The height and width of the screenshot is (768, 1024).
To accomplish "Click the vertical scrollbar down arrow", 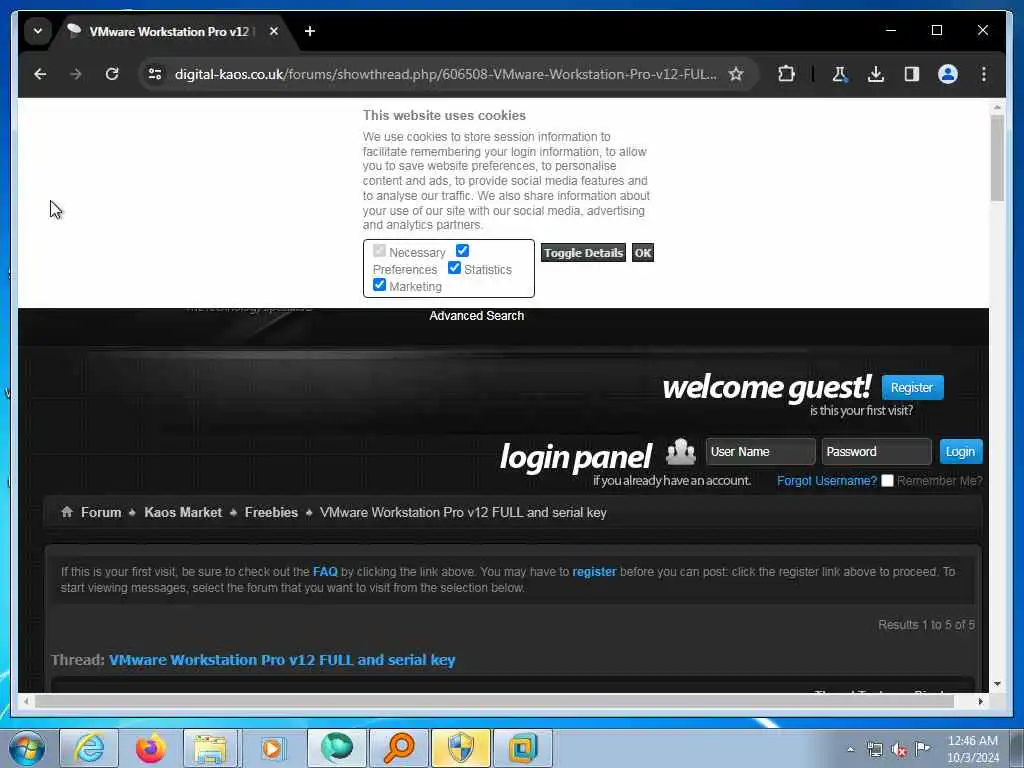I will [x=997, y=684].
